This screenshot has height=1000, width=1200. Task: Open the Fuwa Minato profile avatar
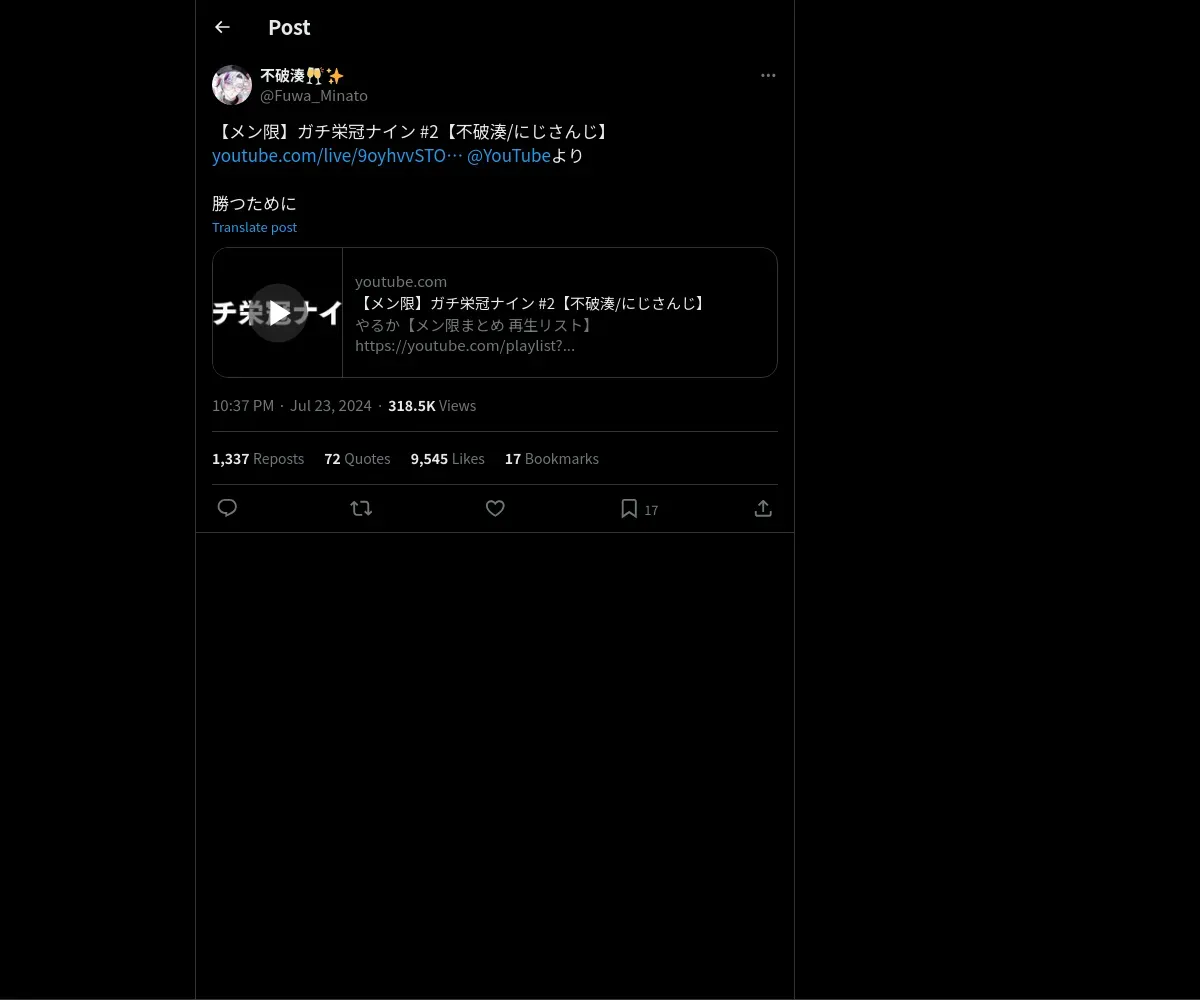(232, 85)
